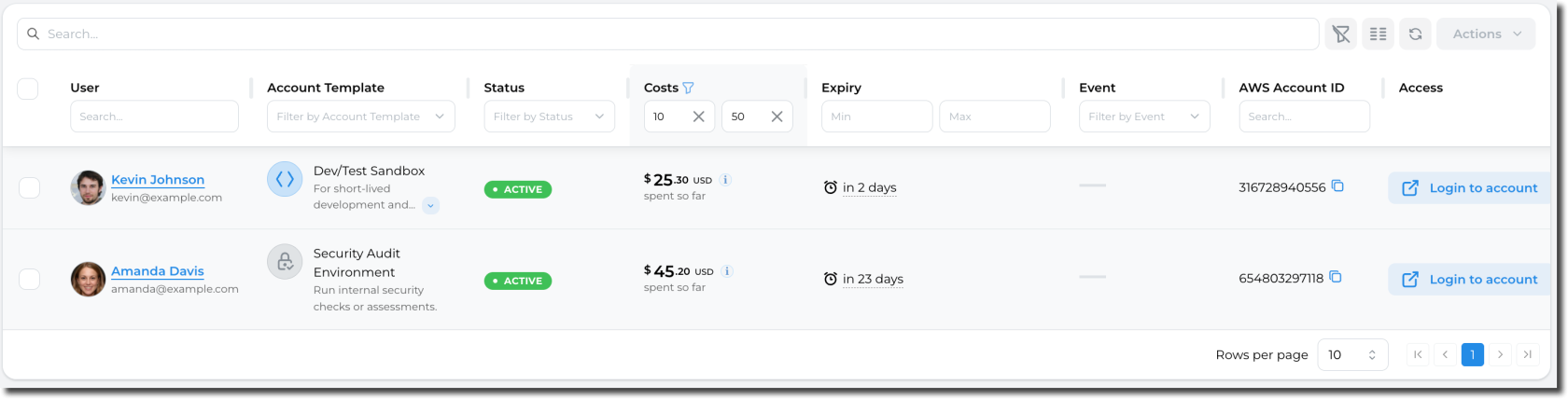1568x399 pixels.
Task: Select Kevin Johnson's row checkbox
Action: coord(30,187)
